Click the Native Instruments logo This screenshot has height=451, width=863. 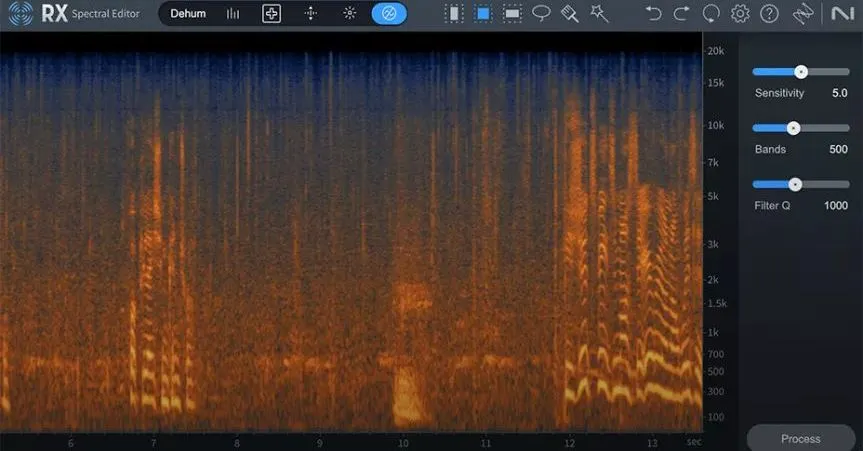pos(842,14)
